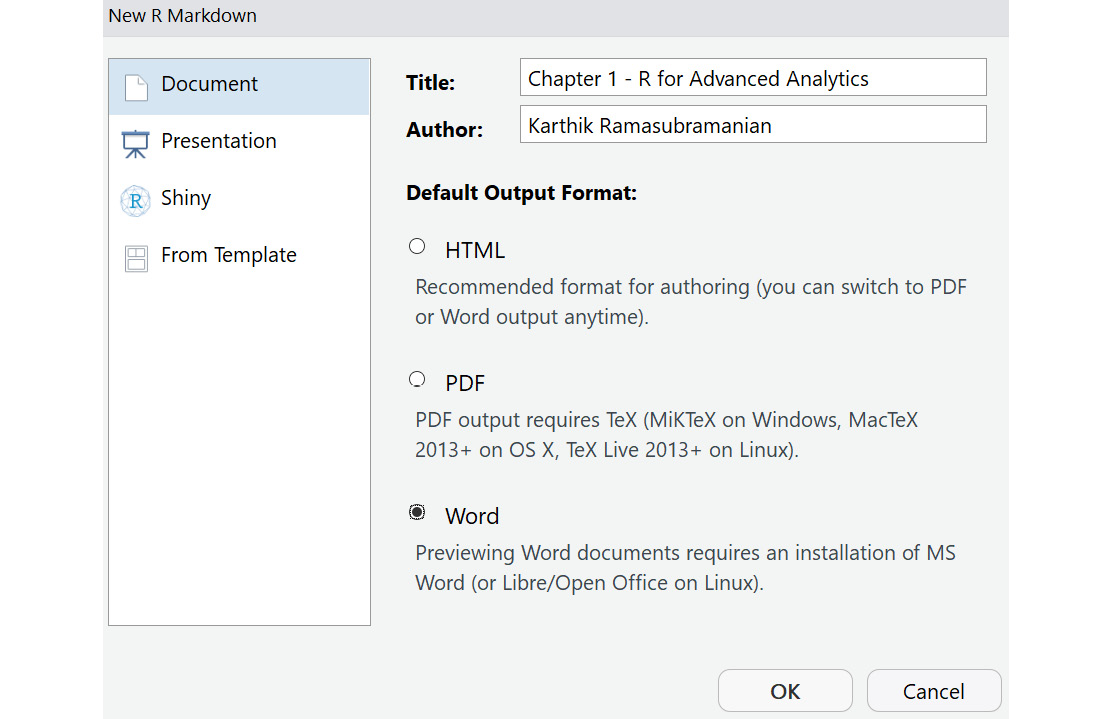Click the Word option label text
This screenshot has width=1112, height=719.
(x=472, y=516)
